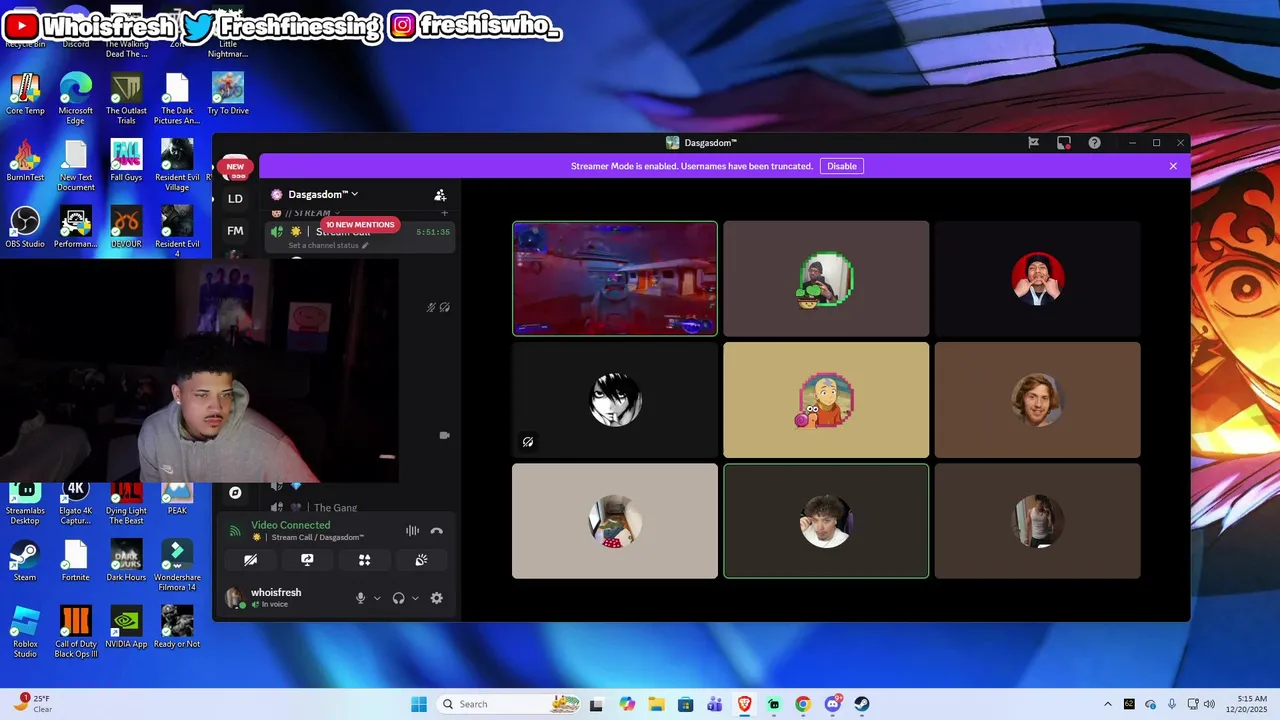Click the Video Connected status label
Image resolution: width=1280 pixels, height=720 pixels.
tap(290, 525)
